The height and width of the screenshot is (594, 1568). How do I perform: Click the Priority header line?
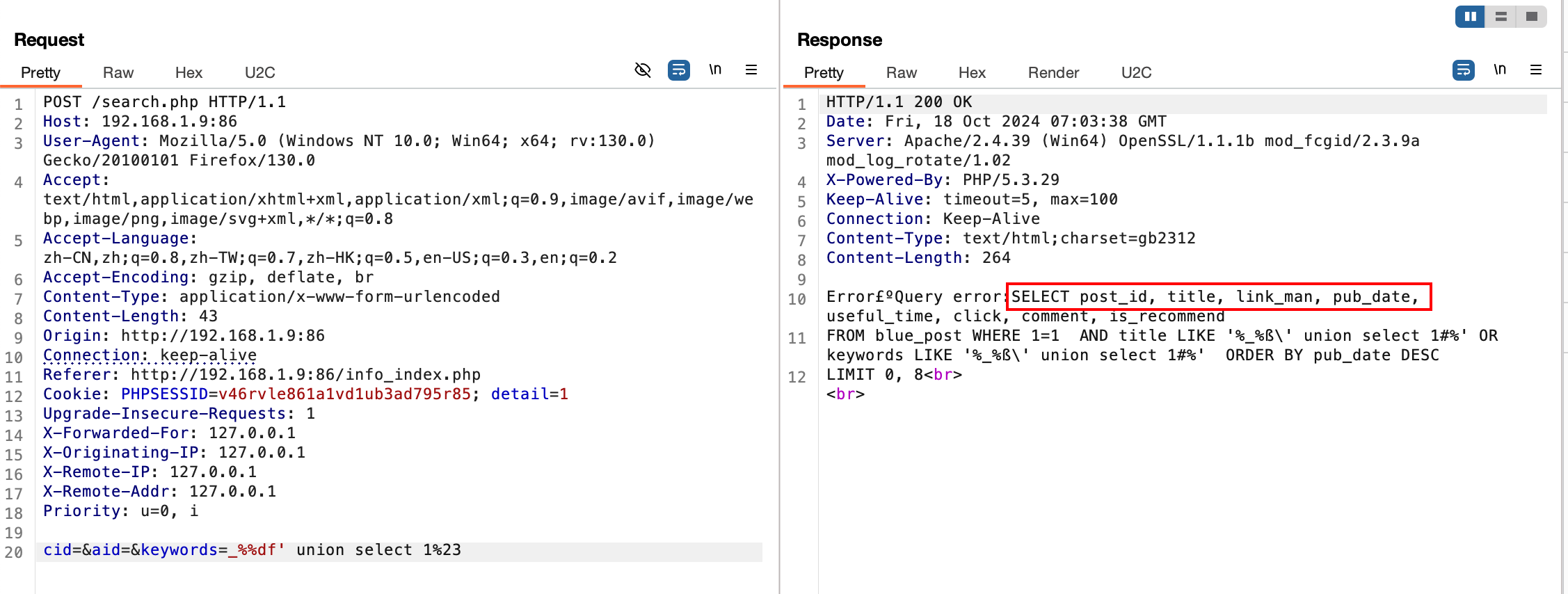[121, 511]
